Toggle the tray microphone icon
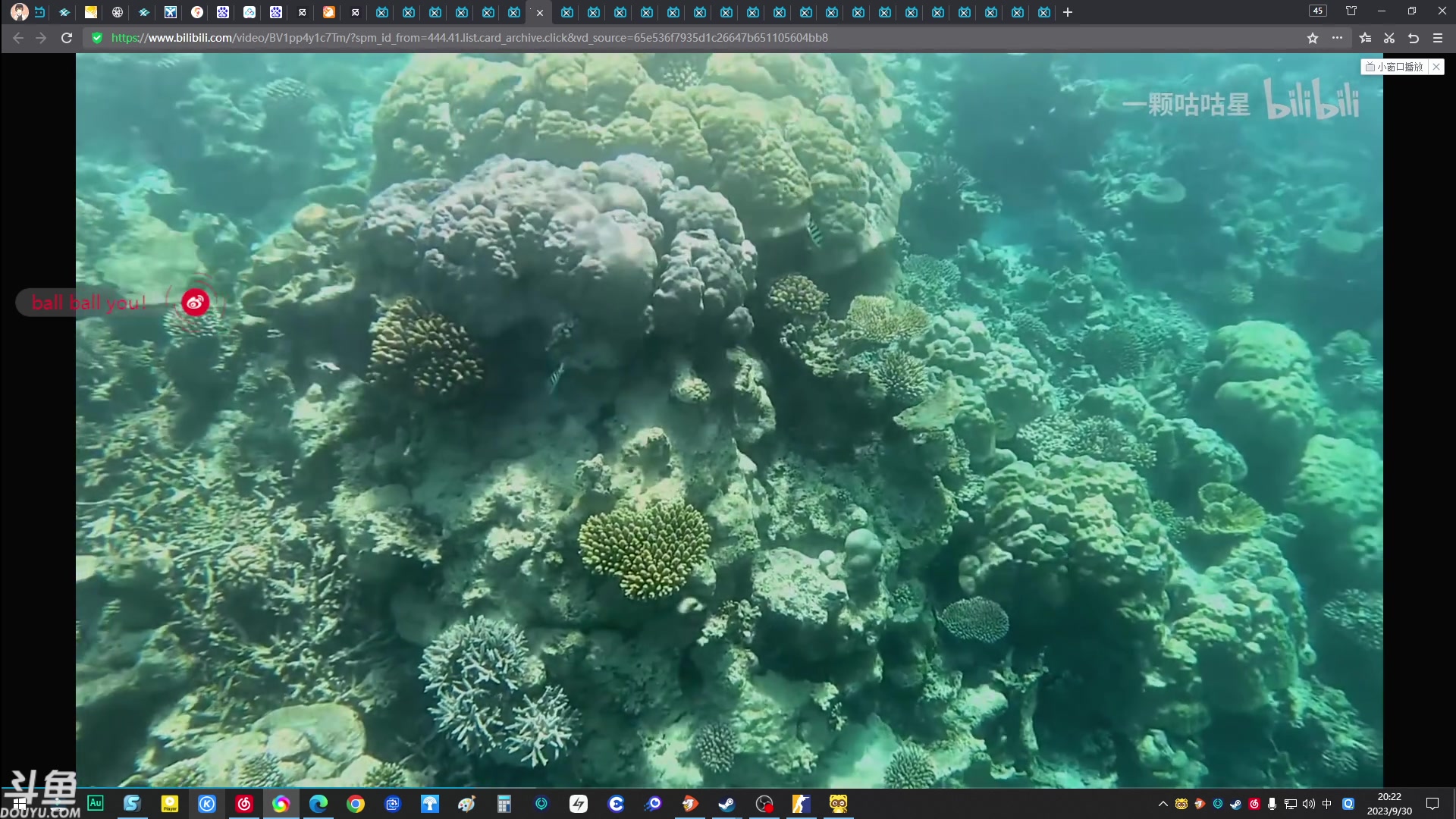 tap(1272, 804)
